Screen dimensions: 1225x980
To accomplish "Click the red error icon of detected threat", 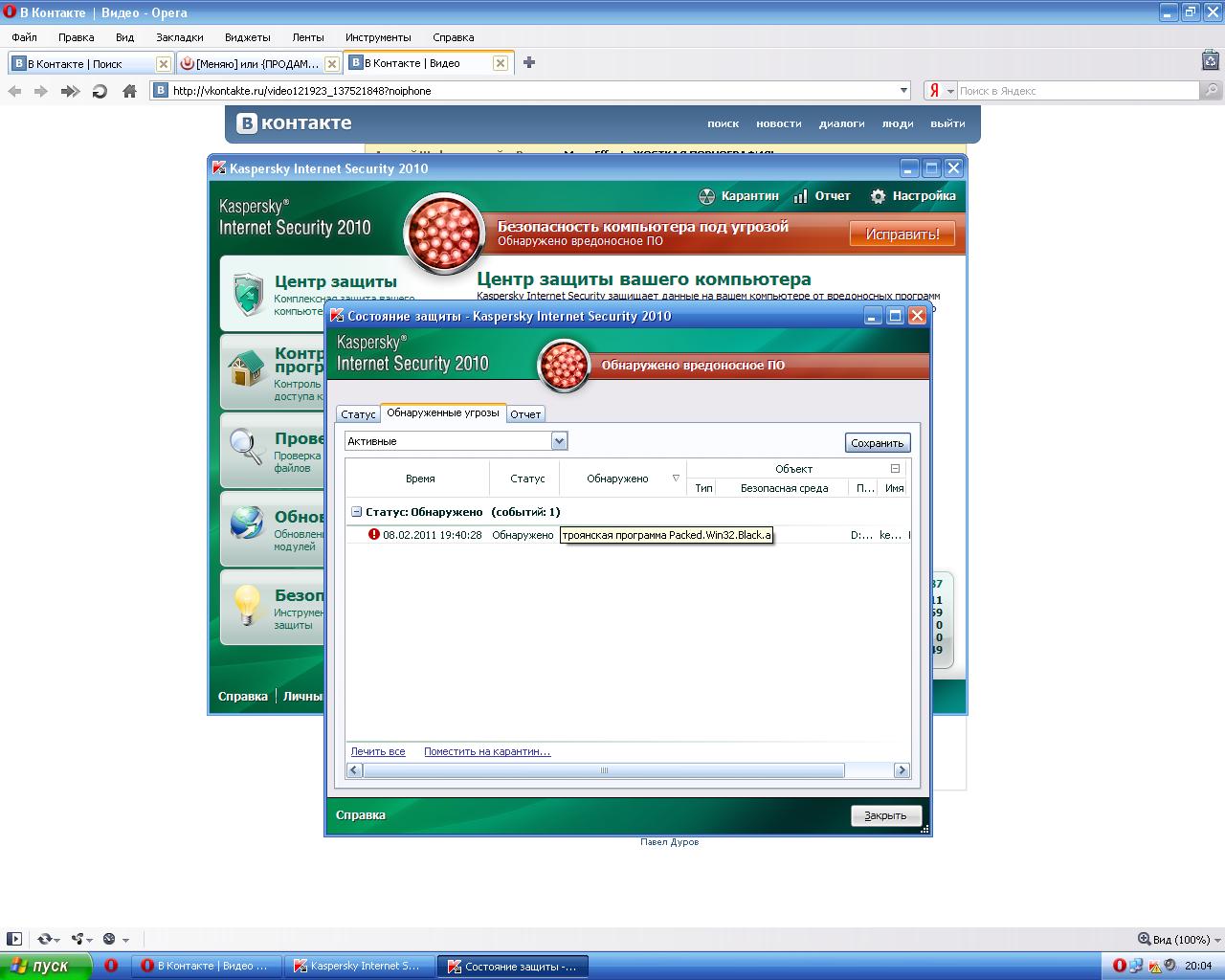I will 374,534.
